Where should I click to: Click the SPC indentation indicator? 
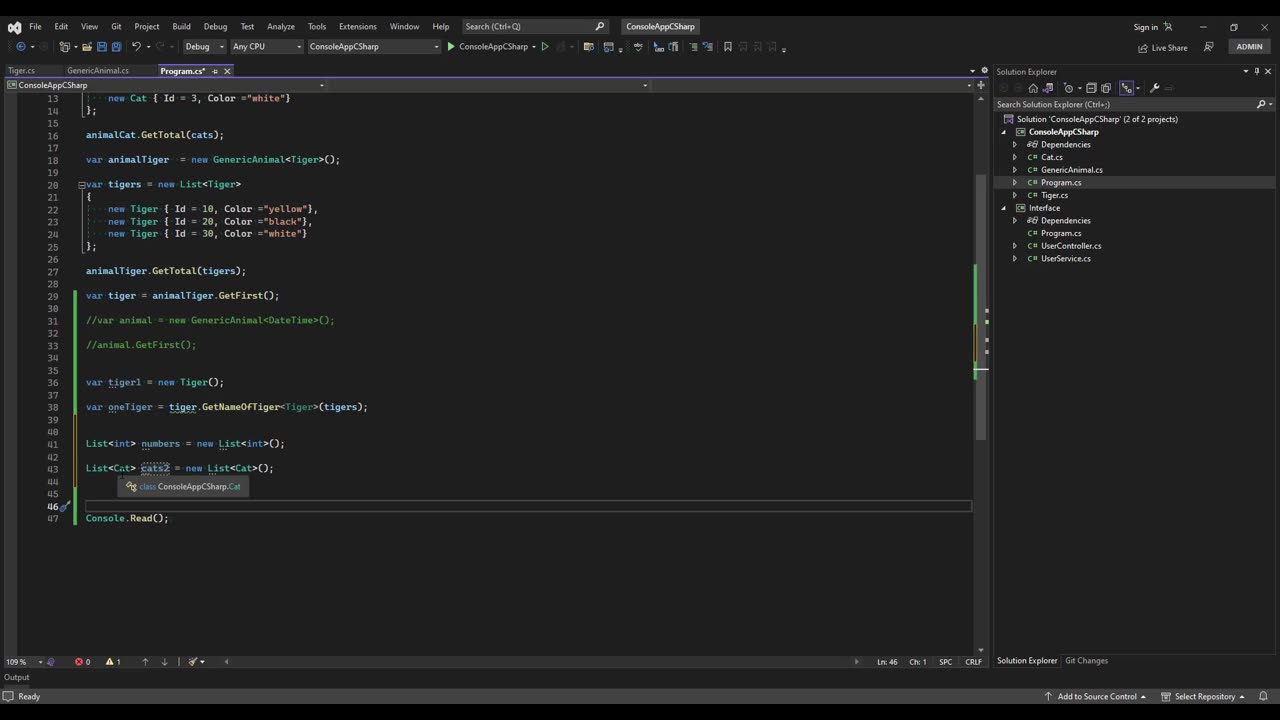(945, 662)
